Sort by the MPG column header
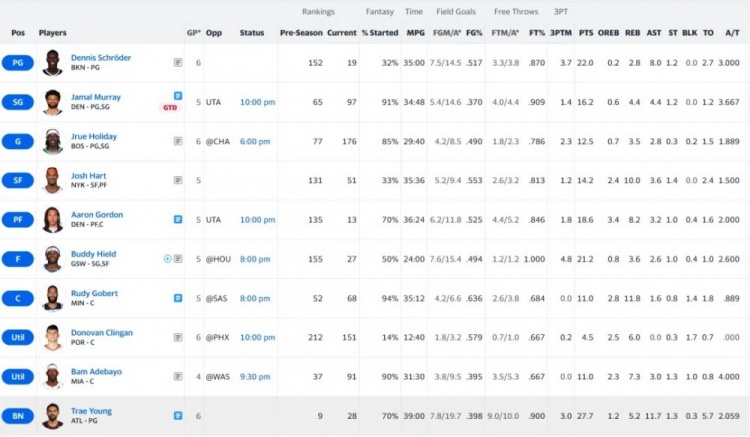This screenshot has width=750, height=437. pyautogui.click(x=415, y=33)
